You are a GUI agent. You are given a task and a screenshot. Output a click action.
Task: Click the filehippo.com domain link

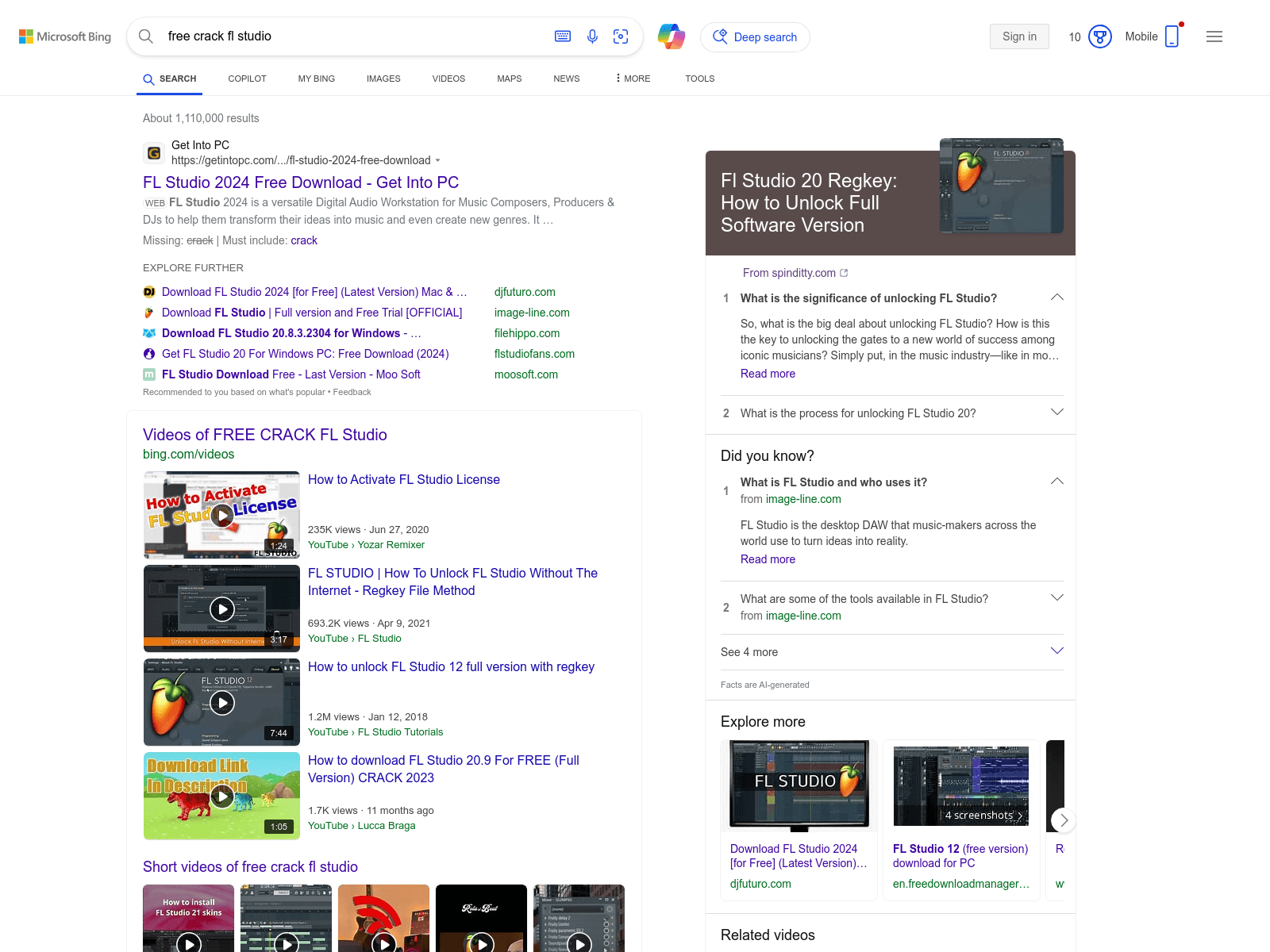coord(527,333)
